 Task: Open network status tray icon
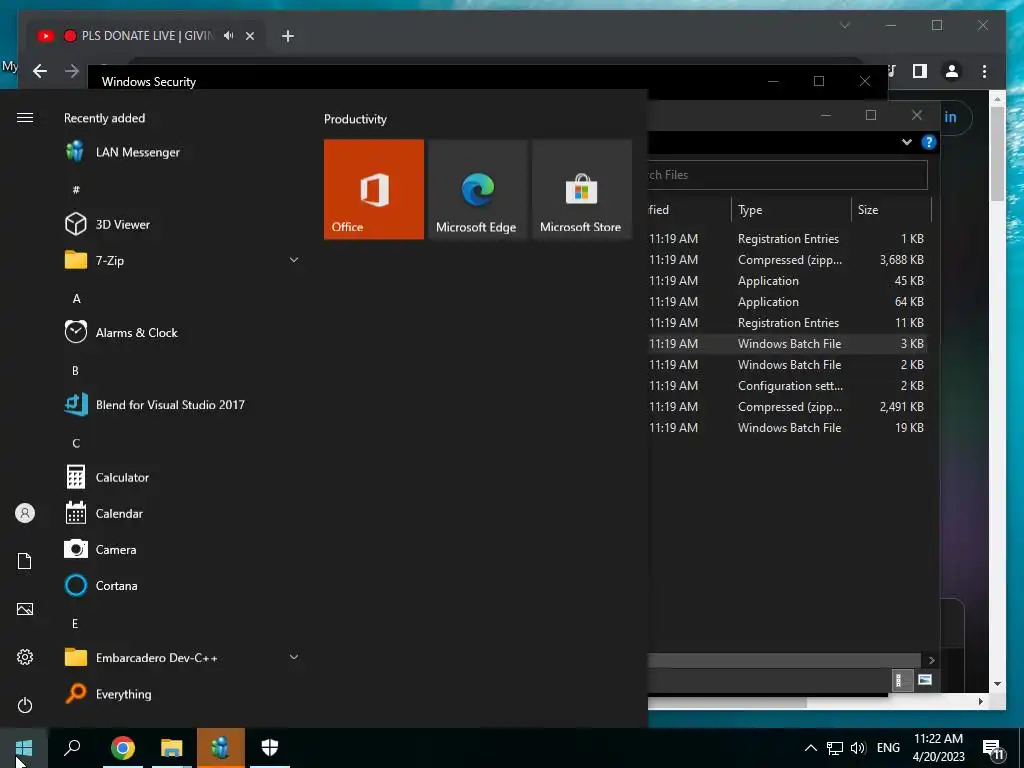point(835,748)
